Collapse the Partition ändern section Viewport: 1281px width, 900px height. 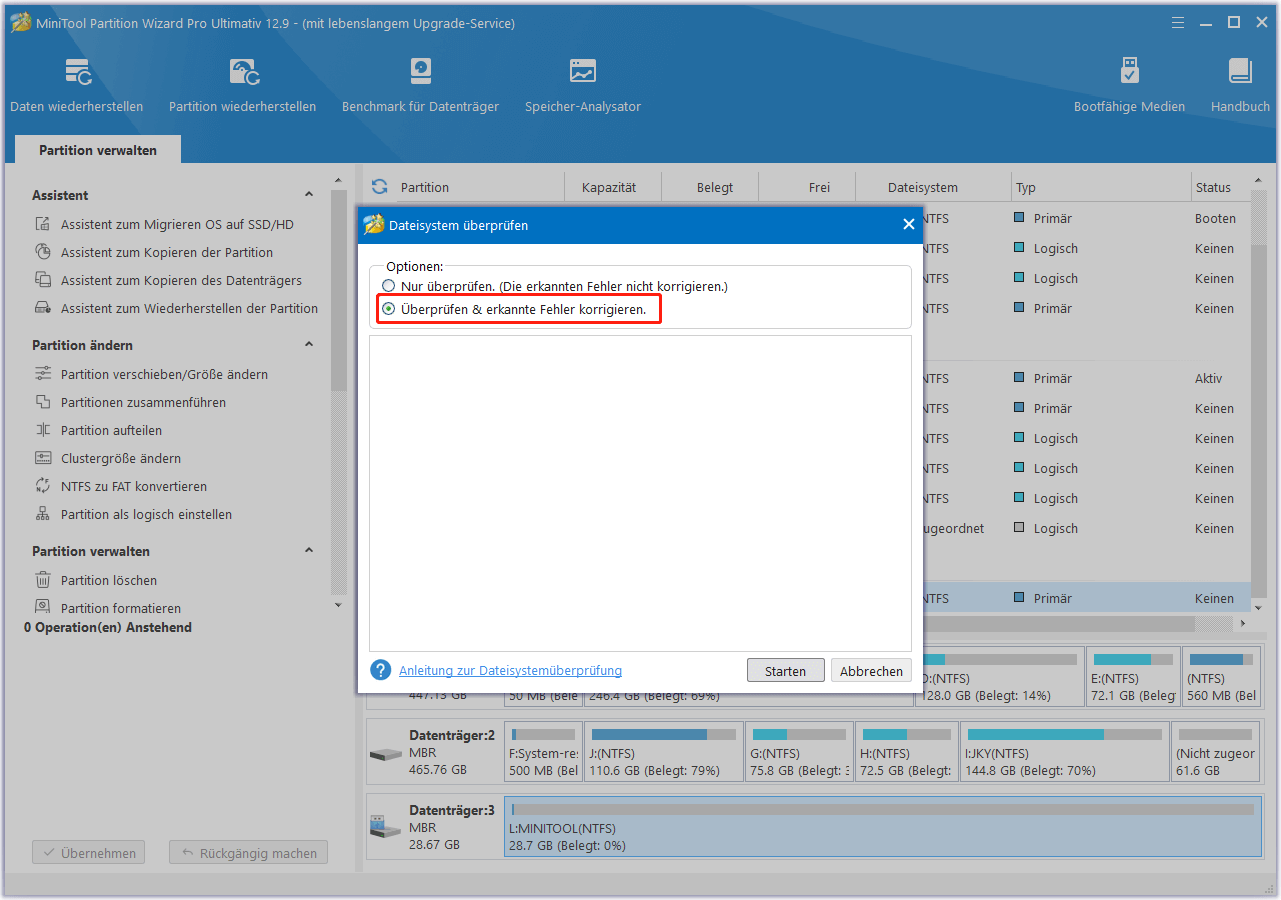tap(309, 345)
